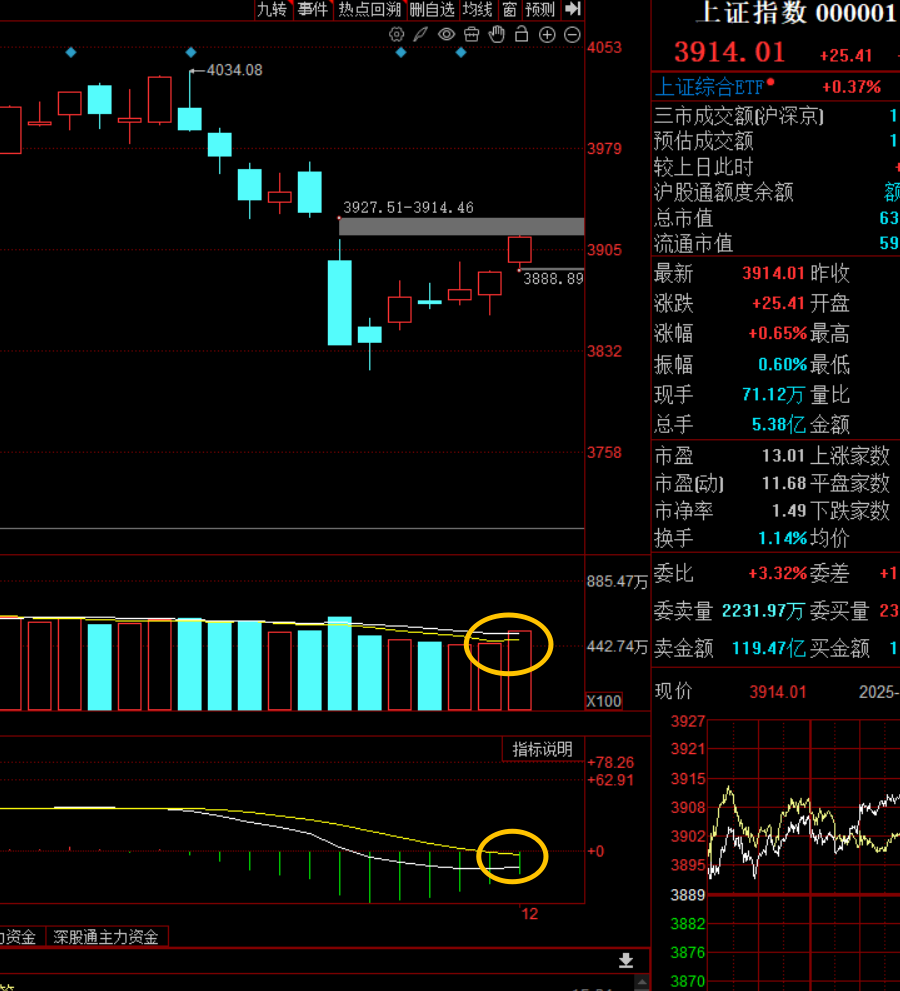Open the toolbox briefcase icon
This screenshot has height=991, width=900.
(471, 35)
